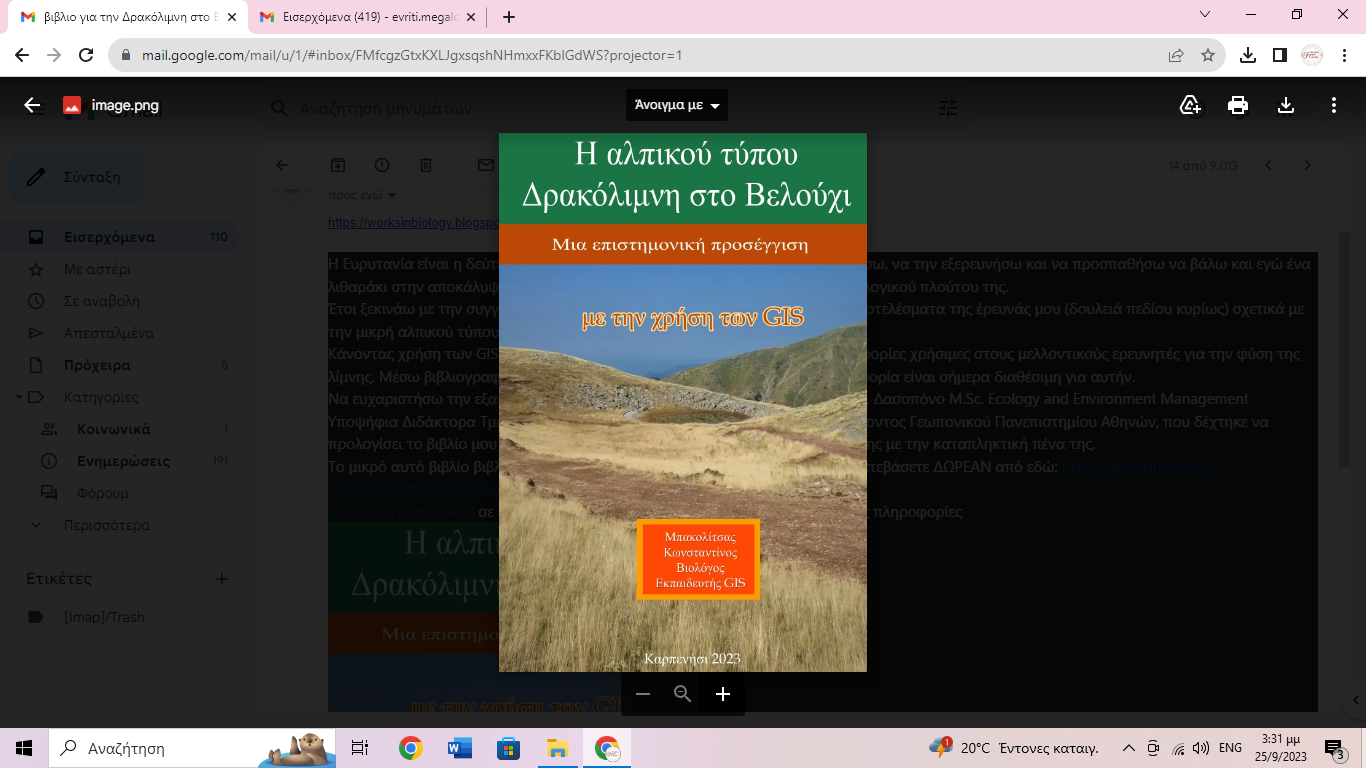
Task: Toggle the browser side panel
Action: click(x=1279, y=55)
